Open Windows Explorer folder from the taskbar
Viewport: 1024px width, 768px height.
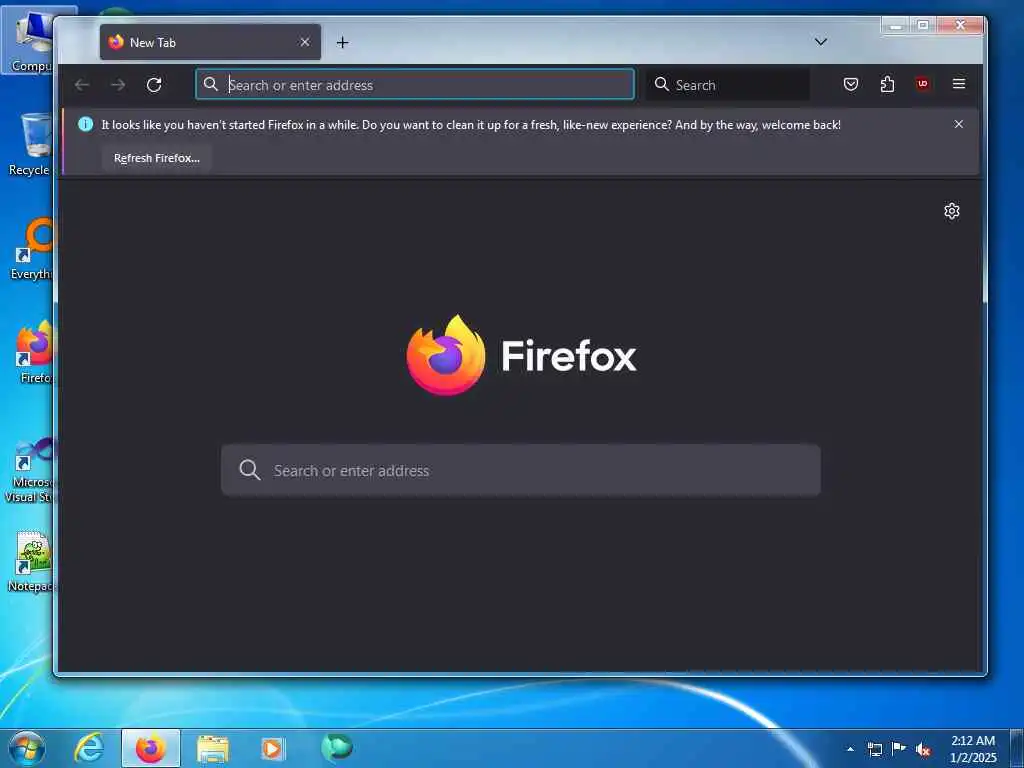click(x=213, y=749)
